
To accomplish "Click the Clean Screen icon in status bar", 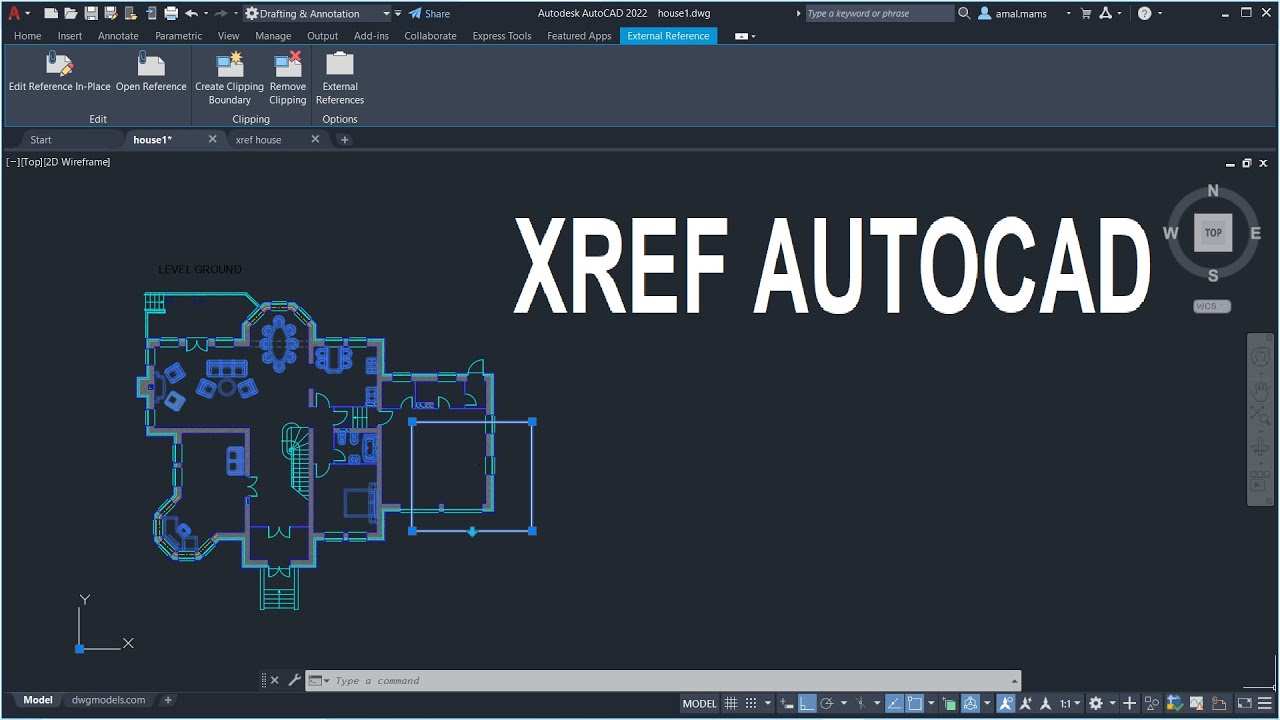I will click(1243, 703).
